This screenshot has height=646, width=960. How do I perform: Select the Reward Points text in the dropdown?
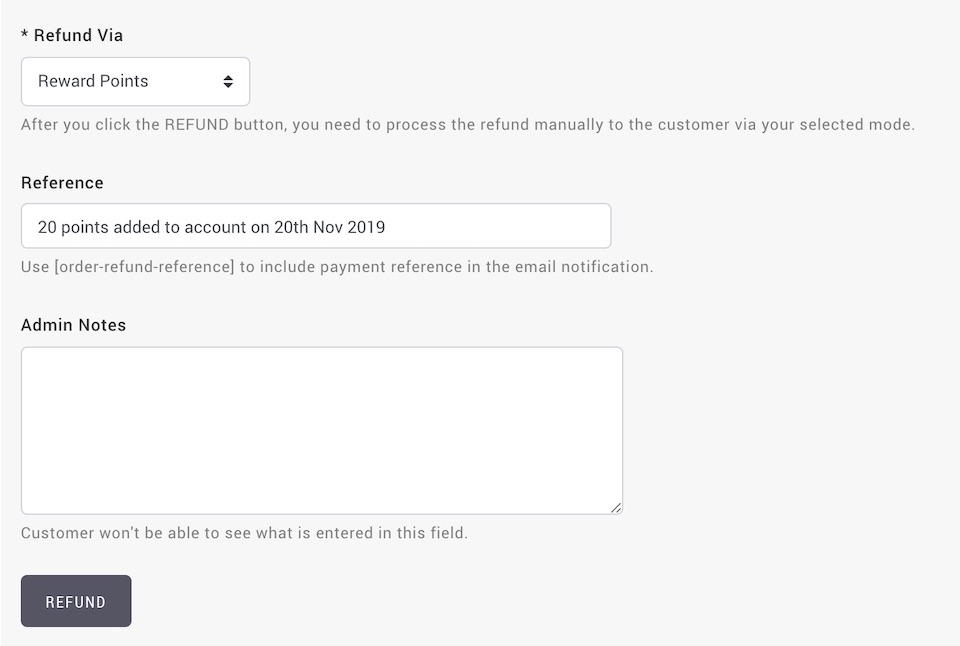(x=93, y=81)
